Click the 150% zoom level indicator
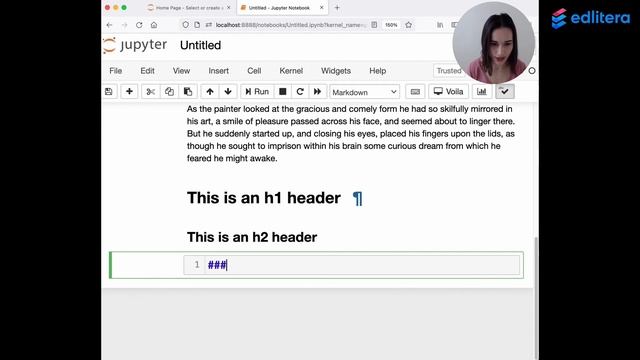The width and height of the screenshot is (640, 360). tap(391, 25)
